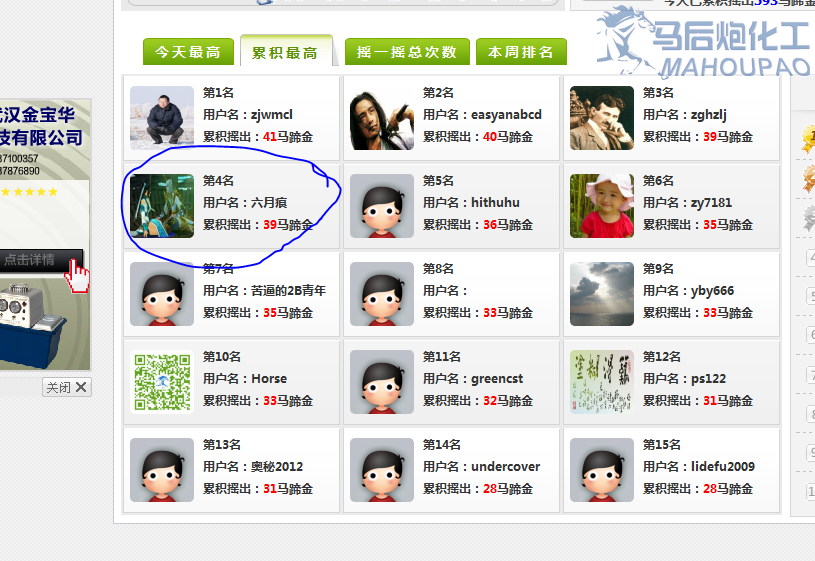815x561 pixels.
Task: Select the mustached man avatar of zghzlj
Action: click(x=601, y=118)
